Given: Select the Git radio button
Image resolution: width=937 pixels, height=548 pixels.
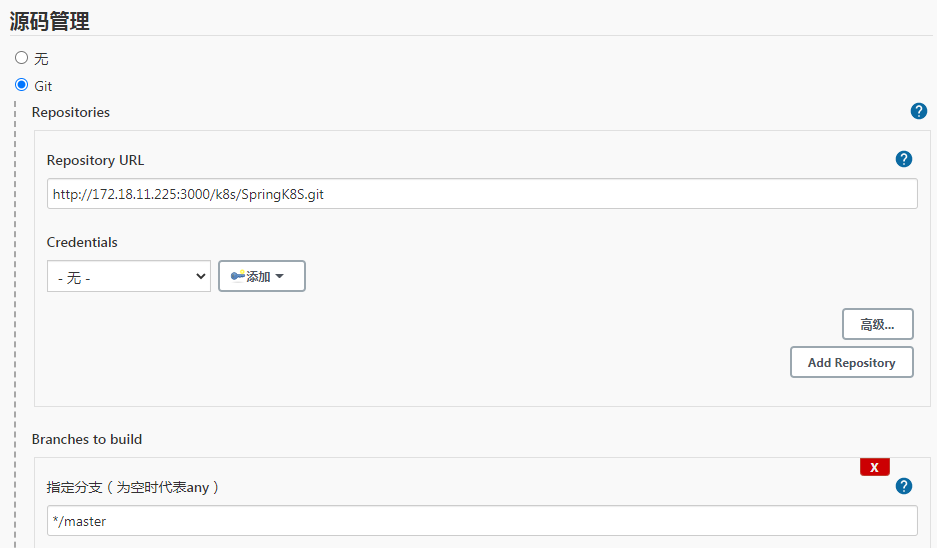Looking at the screenshot, I should (22, 85).
